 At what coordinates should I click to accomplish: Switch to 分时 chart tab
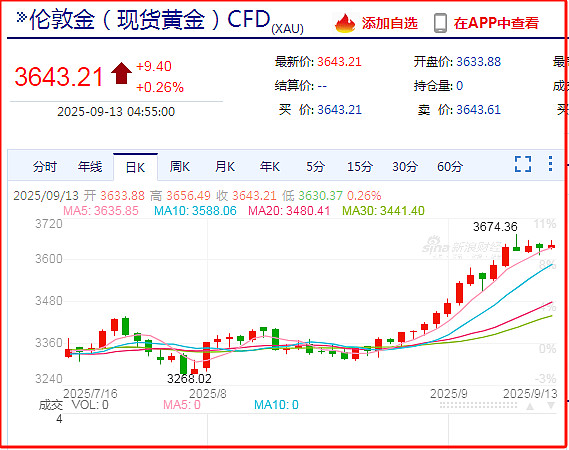45,167
